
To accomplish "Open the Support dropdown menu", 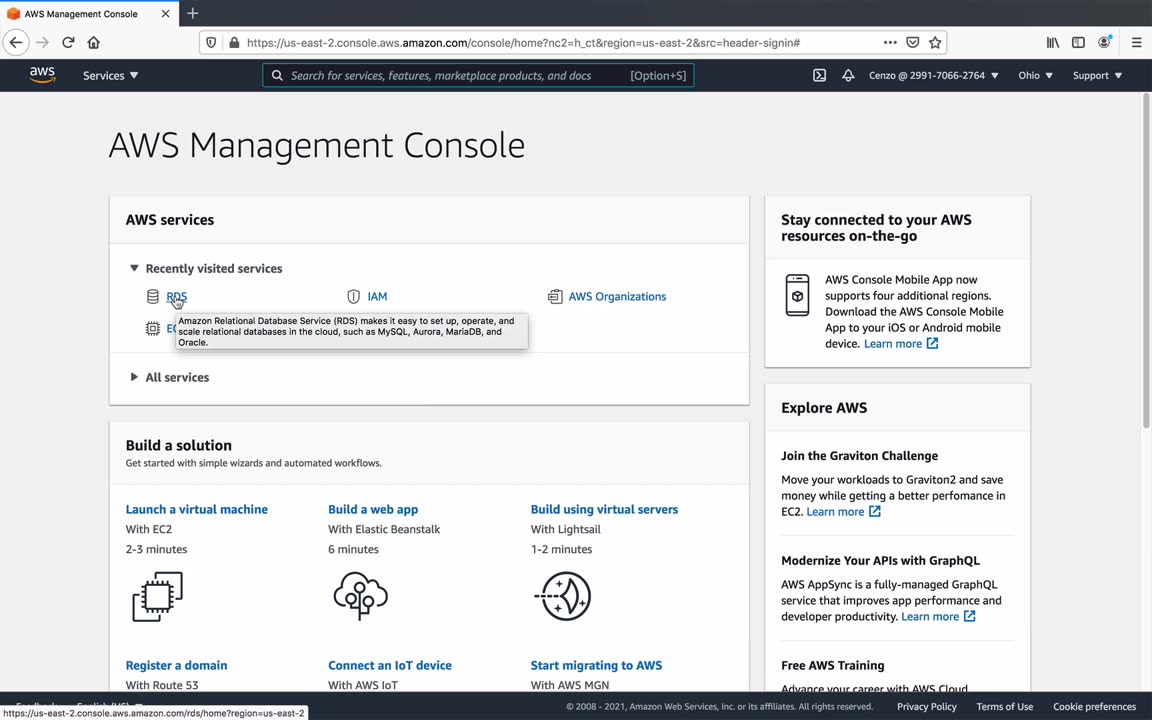I will [1097, 75].
